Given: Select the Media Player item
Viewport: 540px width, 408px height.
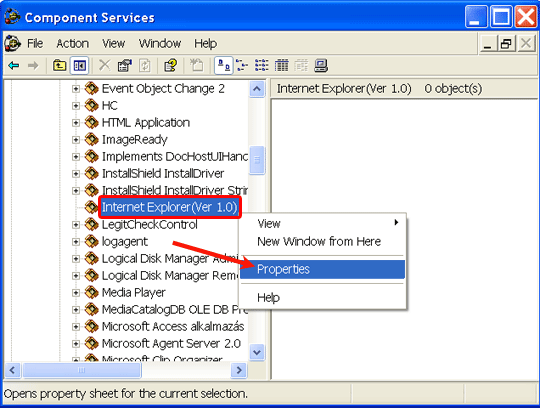Looking at the screenshot, I should point(134,293).
